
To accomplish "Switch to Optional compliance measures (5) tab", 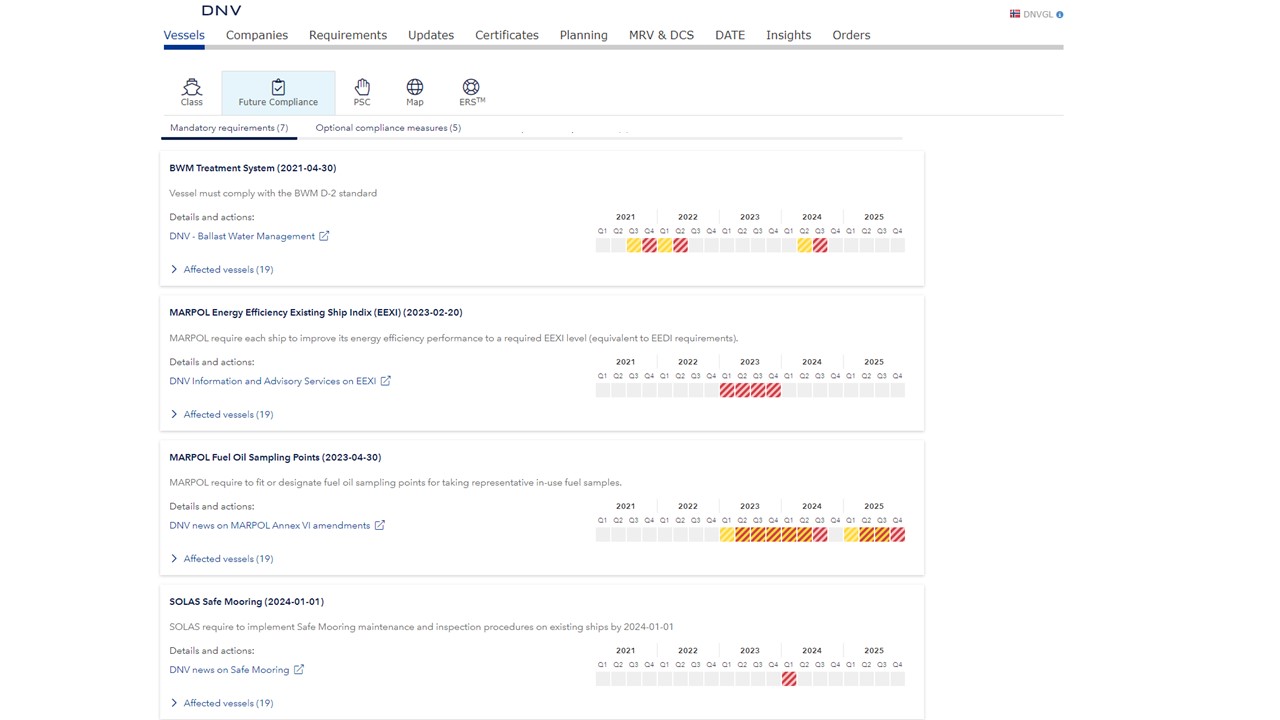I will coord(388,128).
